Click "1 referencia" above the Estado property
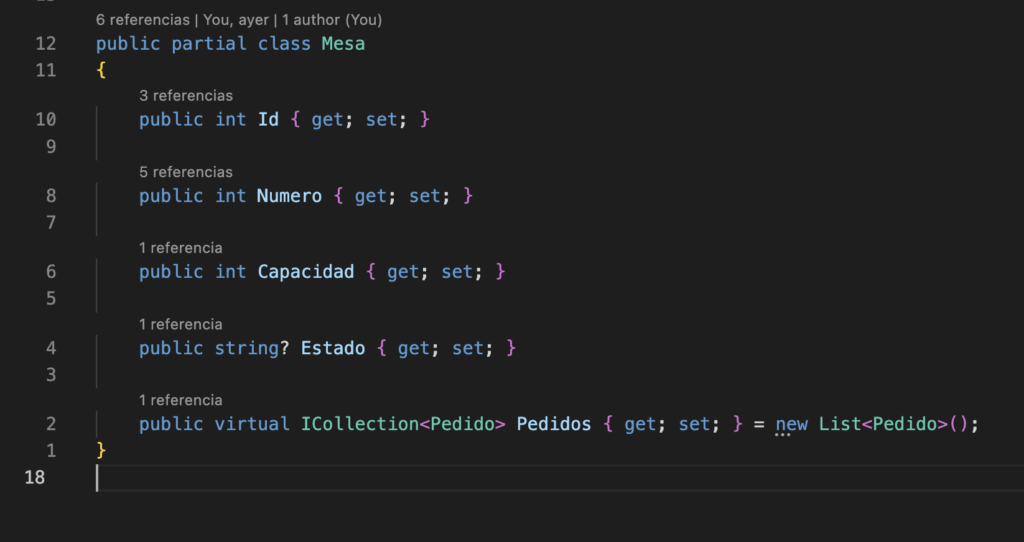Viewport: 1024px width, 542px height. [x=181, y=324]
